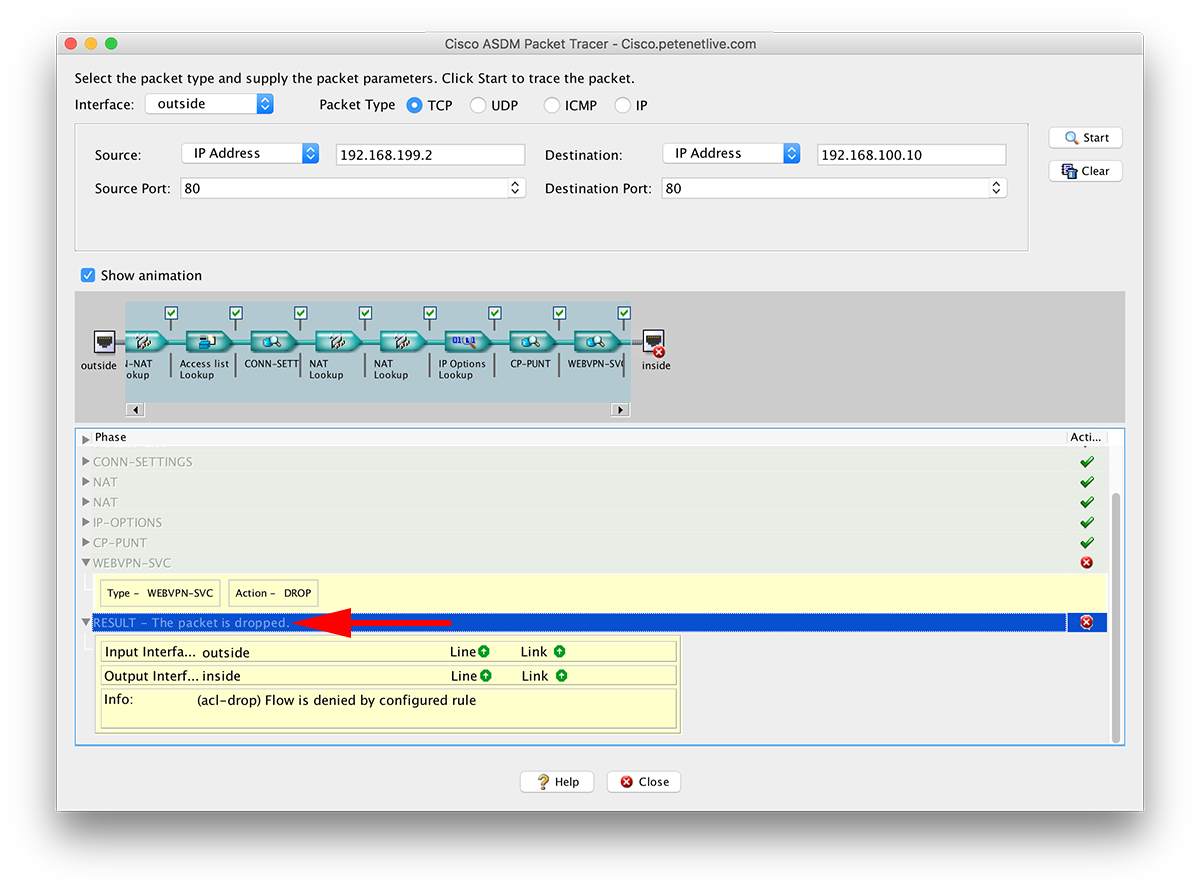Click Destination IP field 192.168.100.10
Image resolution: width=1200 pixels, height=892 pixels.
(911, 154)
